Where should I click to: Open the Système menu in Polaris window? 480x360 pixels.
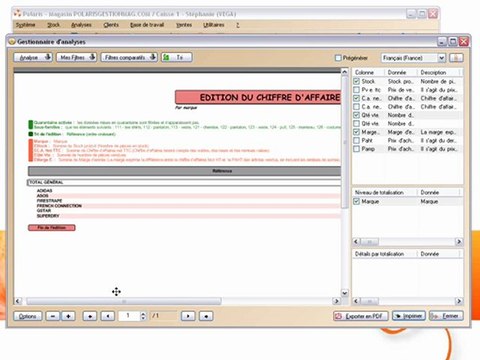click(25, 25)
